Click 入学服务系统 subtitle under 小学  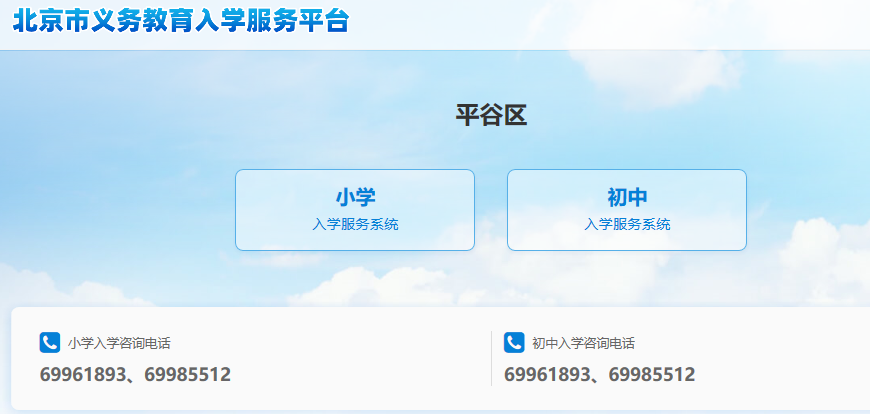tap(355, 224)
